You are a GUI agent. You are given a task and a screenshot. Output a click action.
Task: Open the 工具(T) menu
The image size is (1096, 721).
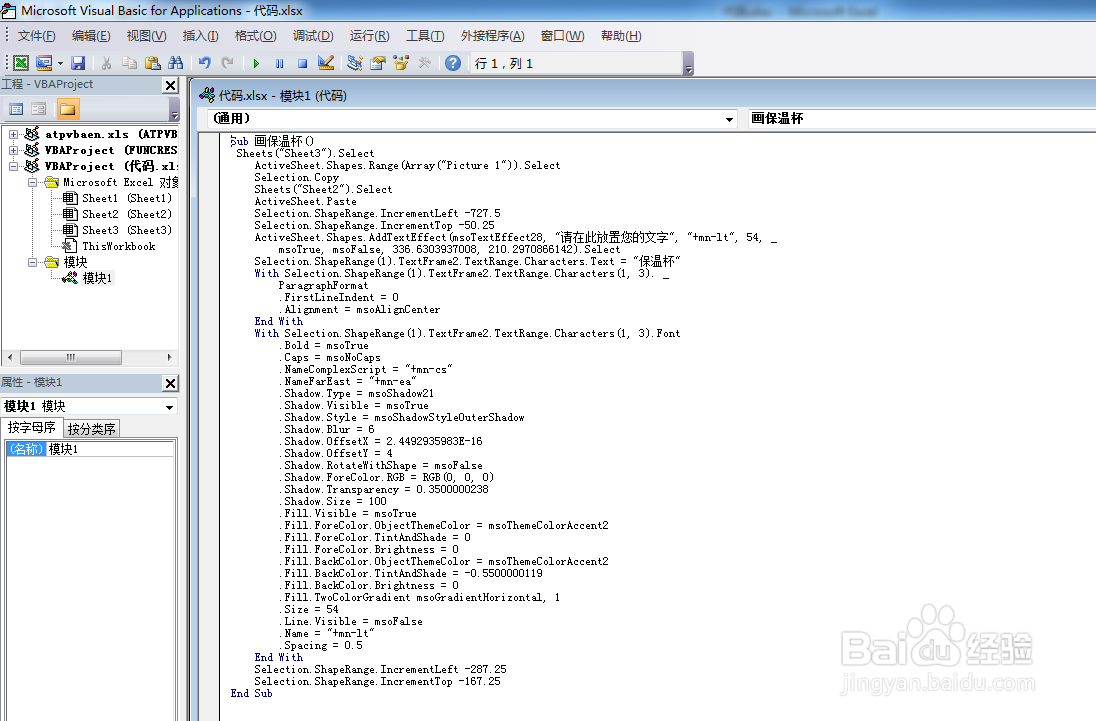(425, 36)
